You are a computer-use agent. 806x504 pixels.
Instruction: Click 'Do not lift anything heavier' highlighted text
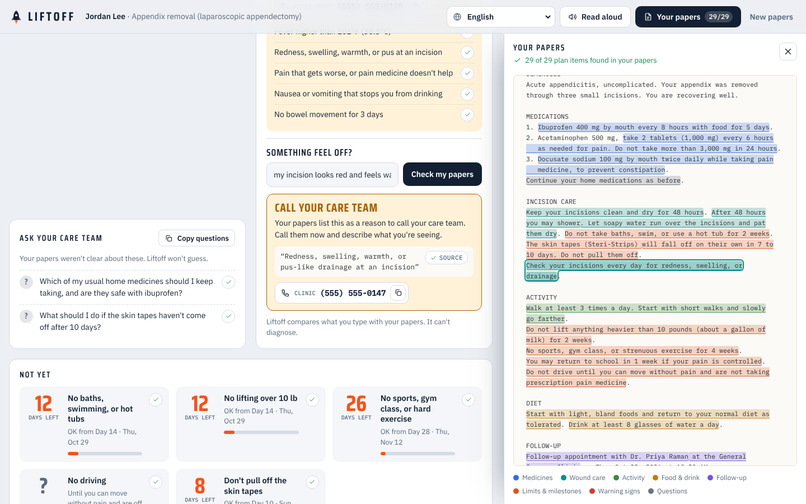[x=646, y=334]
